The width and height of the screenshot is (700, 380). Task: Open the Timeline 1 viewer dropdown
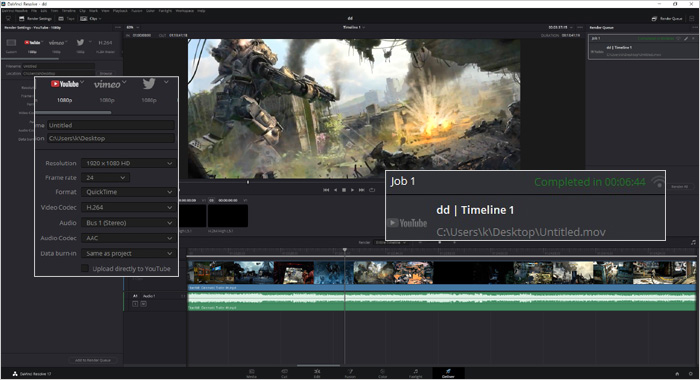point(354,27)
